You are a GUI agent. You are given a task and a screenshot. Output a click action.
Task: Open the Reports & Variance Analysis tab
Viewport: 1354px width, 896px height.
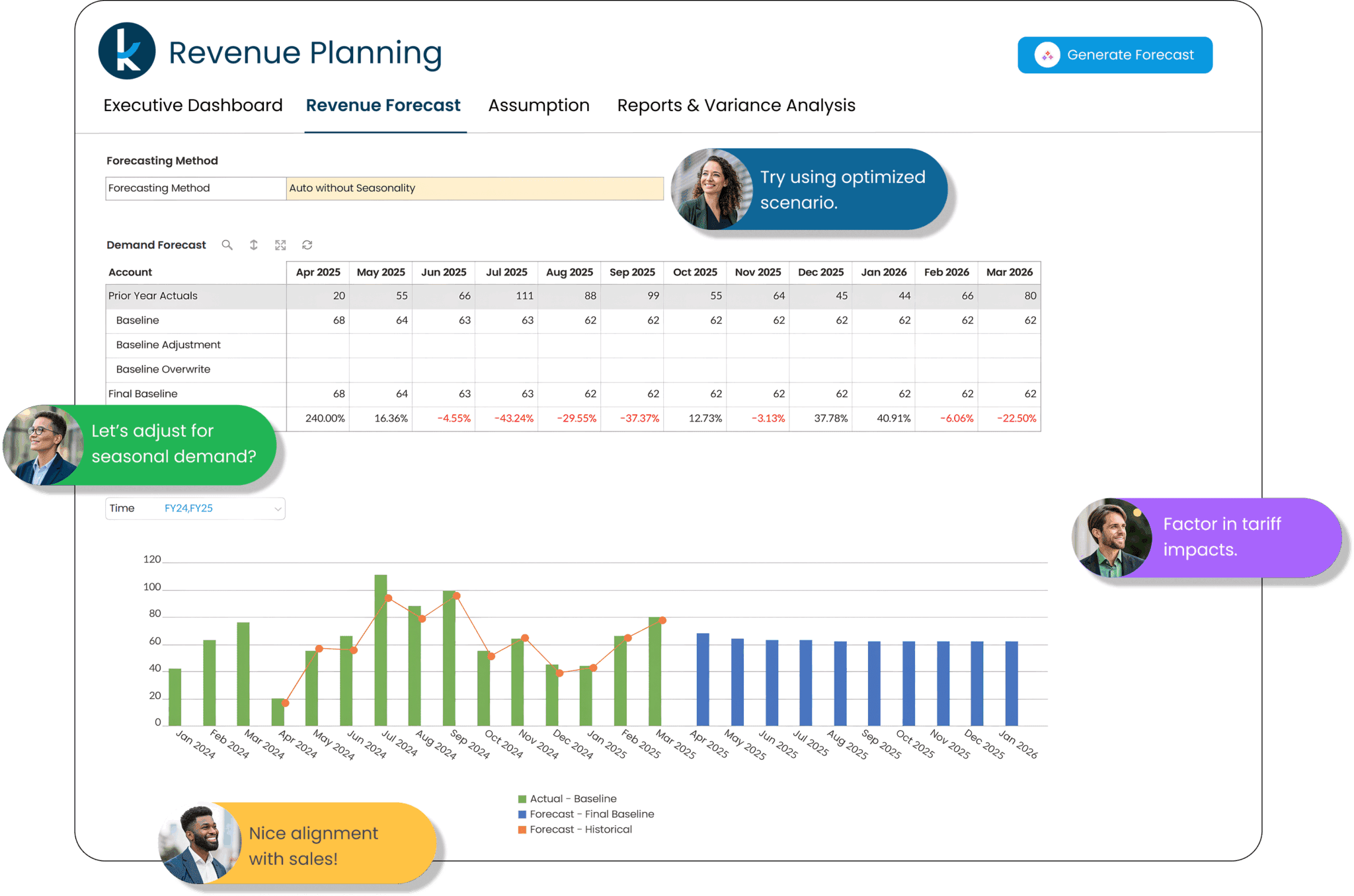736,104
